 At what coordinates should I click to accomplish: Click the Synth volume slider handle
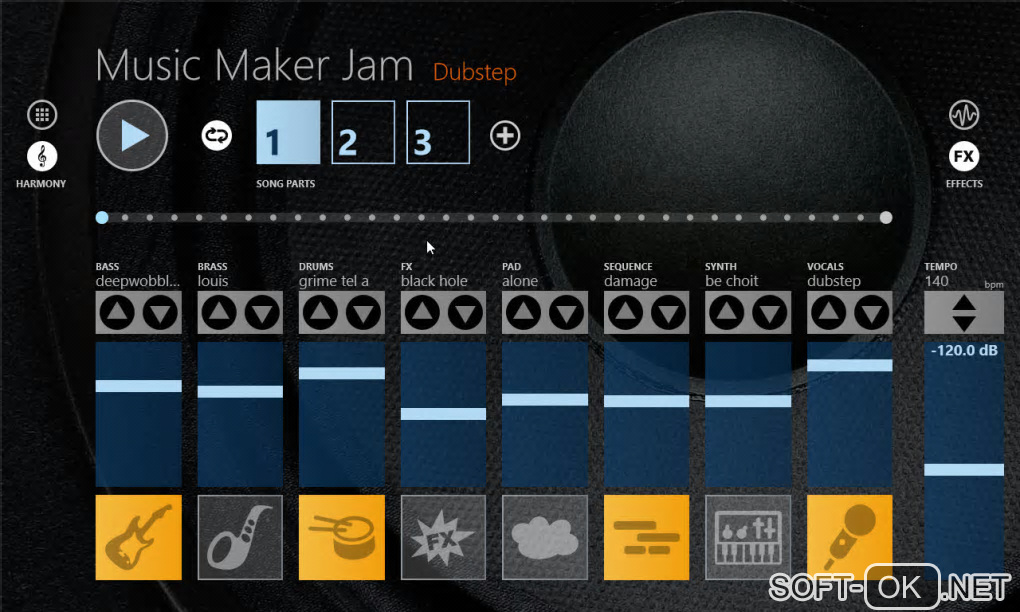pyautogui.click(x=748, y=401)
